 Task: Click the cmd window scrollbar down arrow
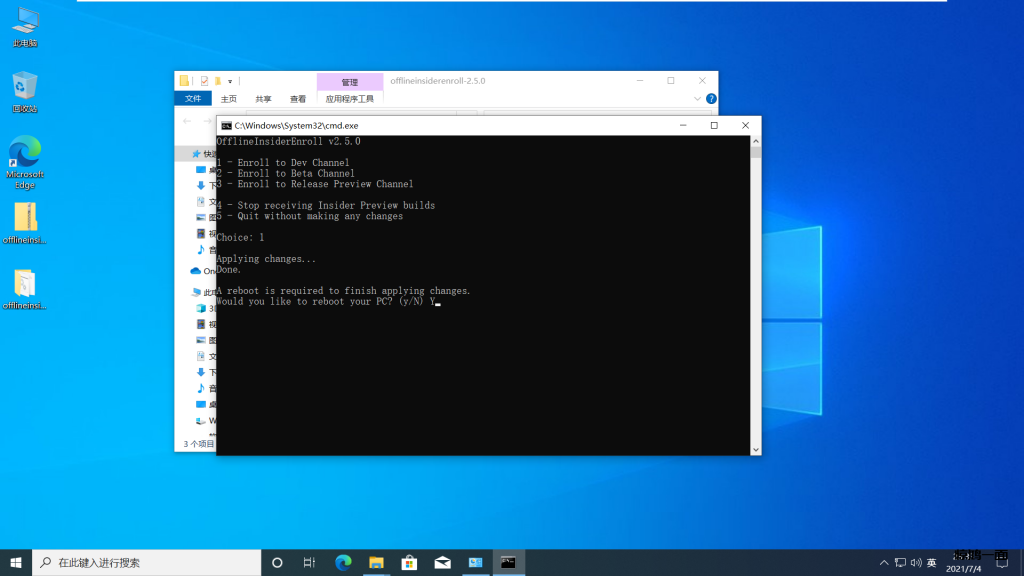click(x=755, y=450)
